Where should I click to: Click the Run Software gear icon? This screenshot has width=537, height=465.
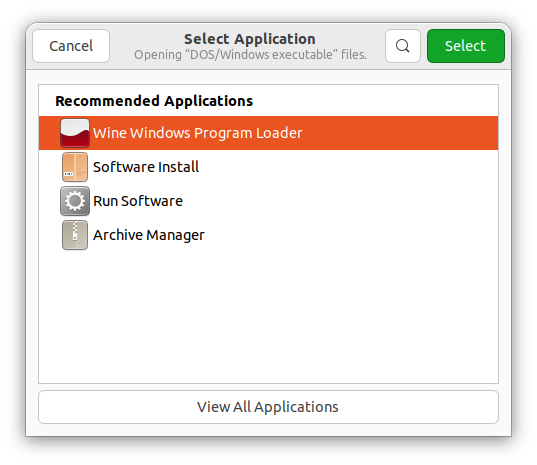(x=75, y=201)
